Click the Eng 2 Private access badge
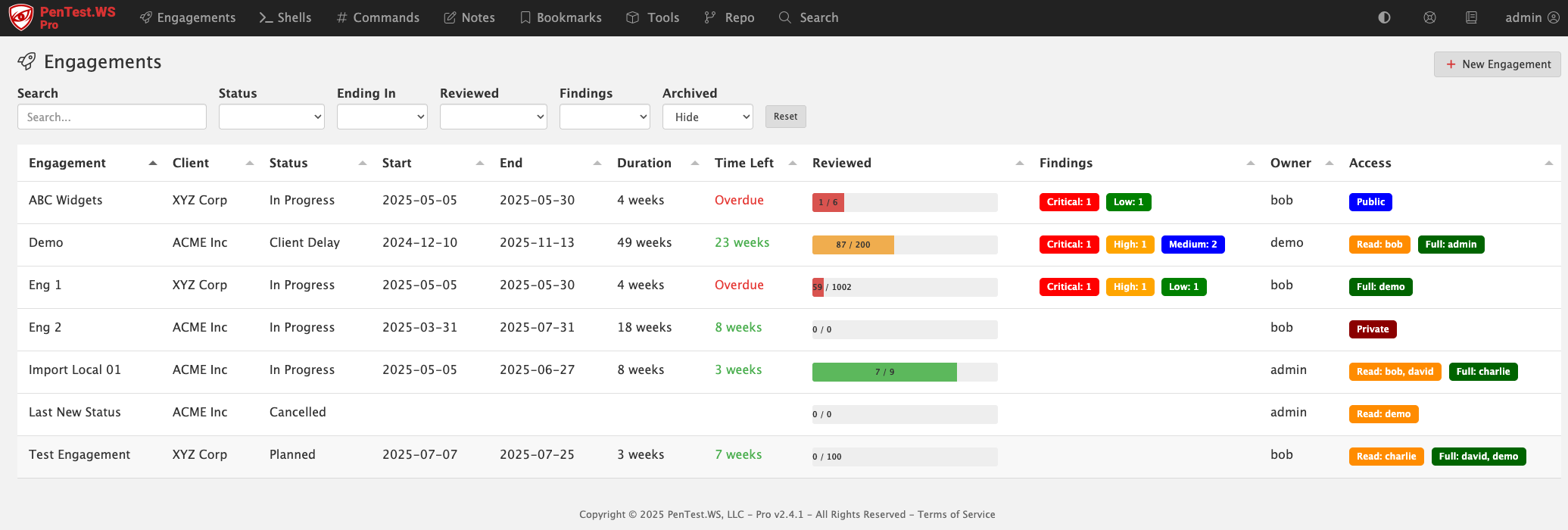Viewport: 1568px width, 530px height. click(x=1373, y=329)
